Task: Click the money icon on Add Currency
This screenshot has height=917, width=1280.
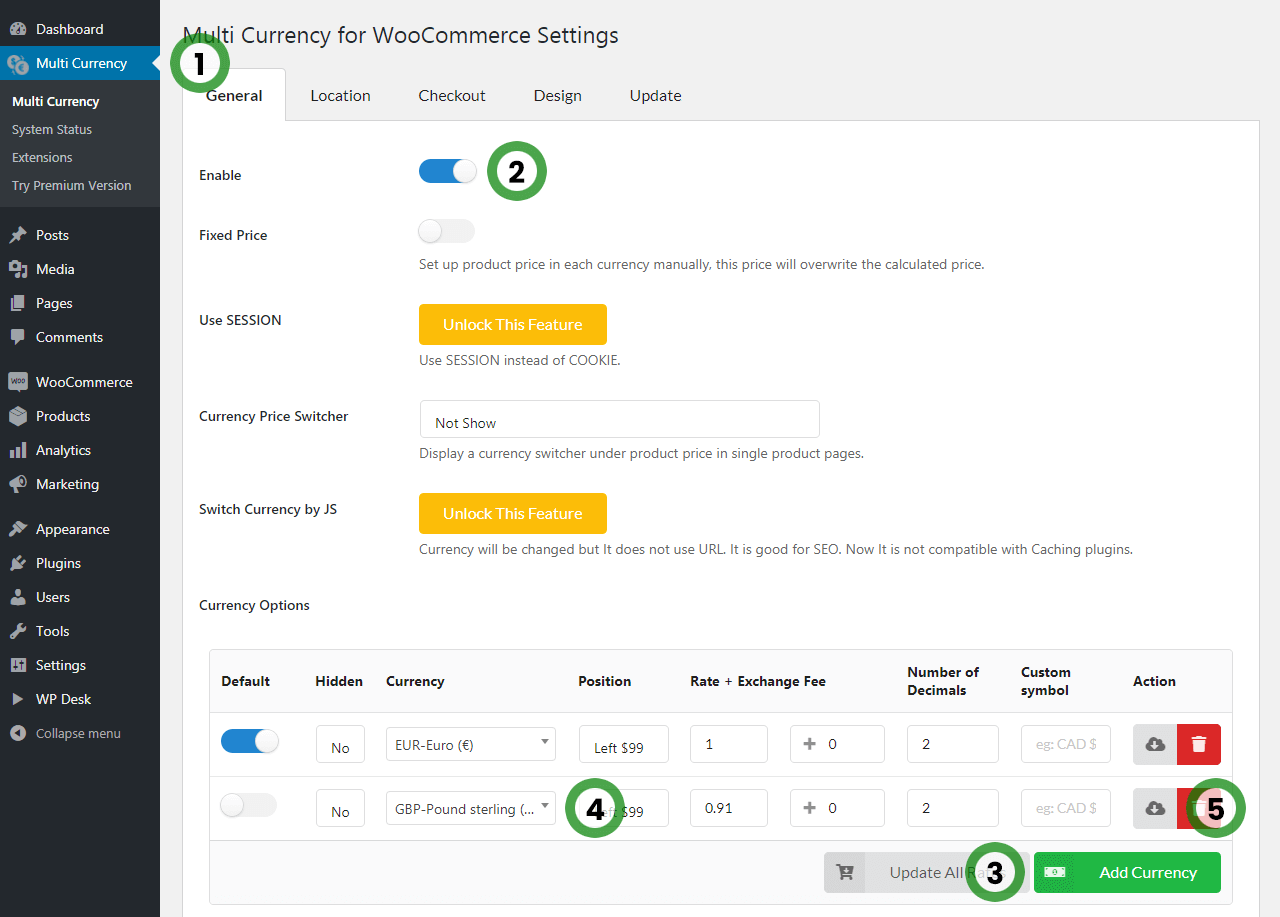Action: tap(1055, 873)
